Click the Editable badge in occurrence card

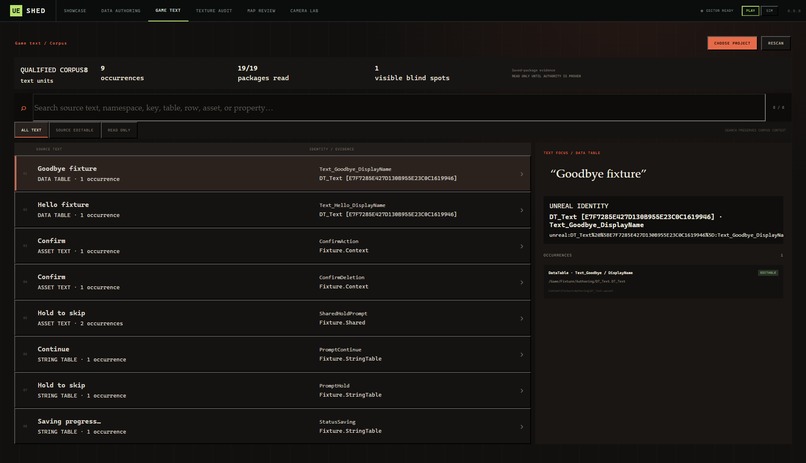(x=768, y=273)
